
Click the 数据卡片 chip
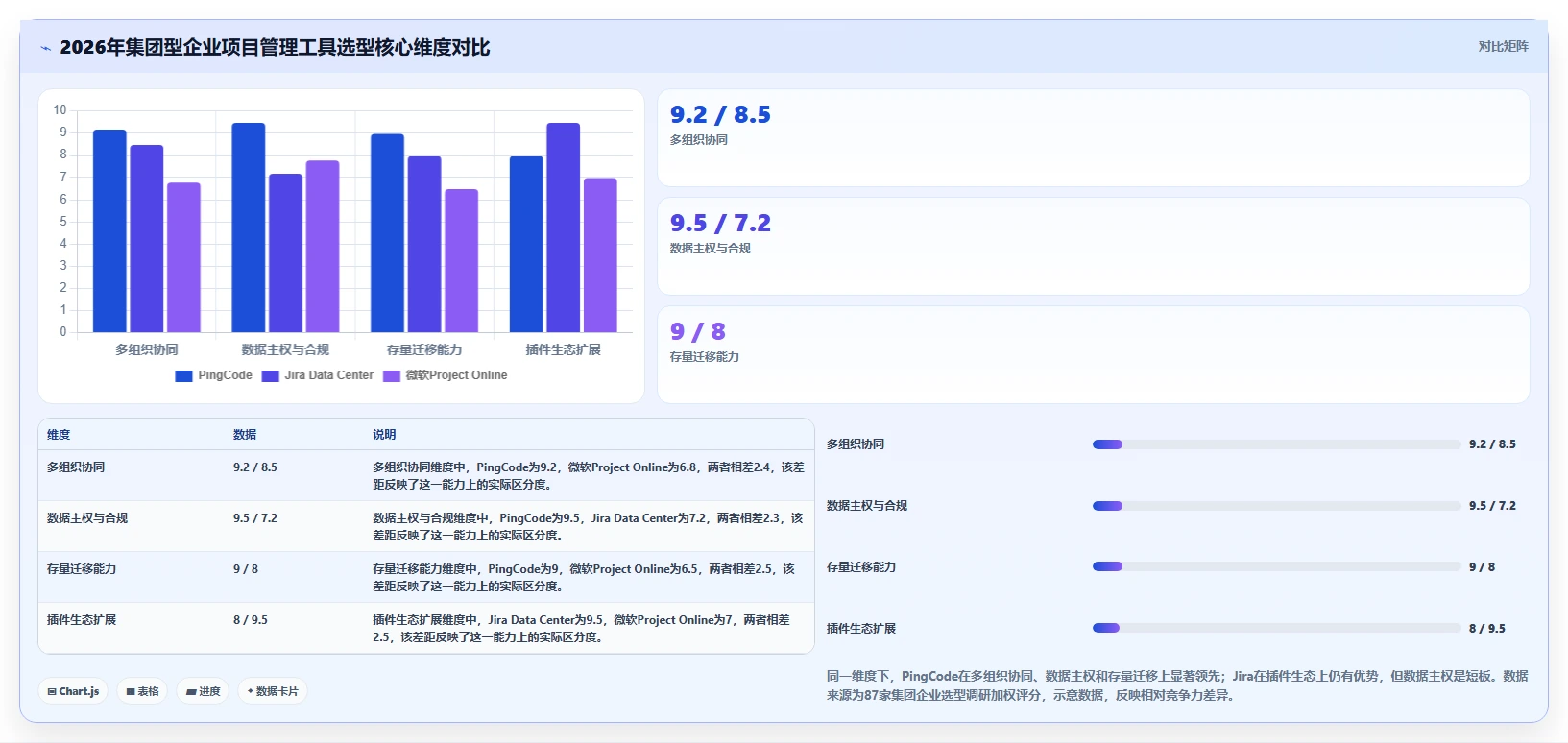pyautogui.click(x=273, y=691)
